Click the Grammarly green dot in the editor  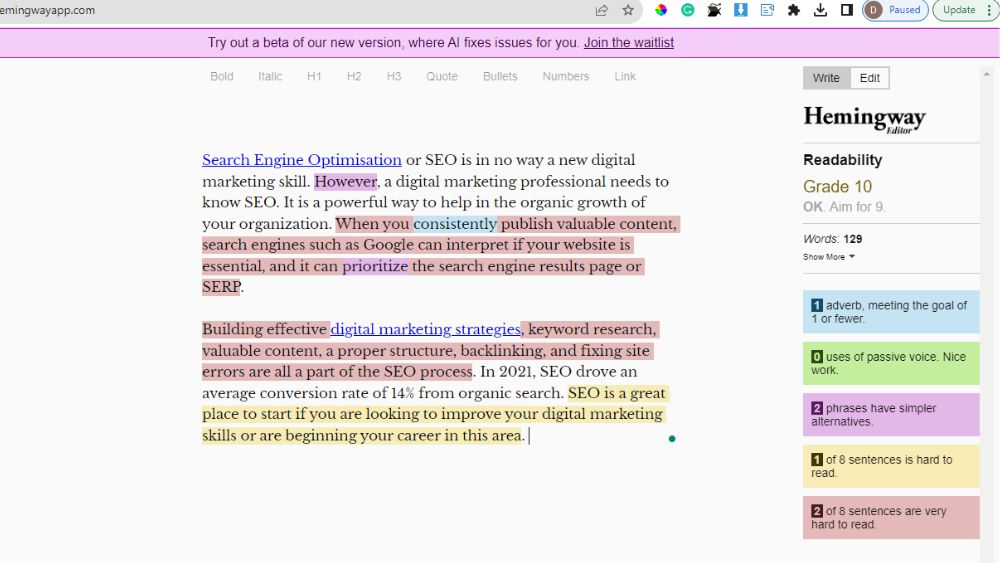click(672, 439)
